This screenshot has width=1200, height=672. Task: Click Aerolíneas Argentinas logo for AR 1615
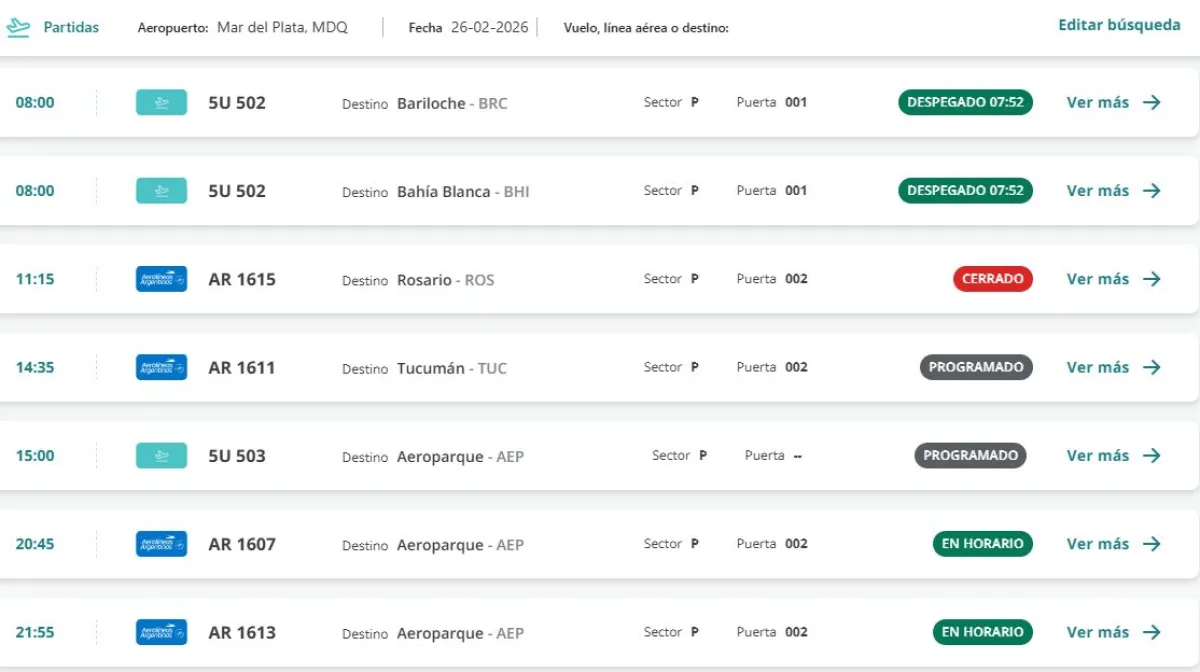click(x=161, y=279)
